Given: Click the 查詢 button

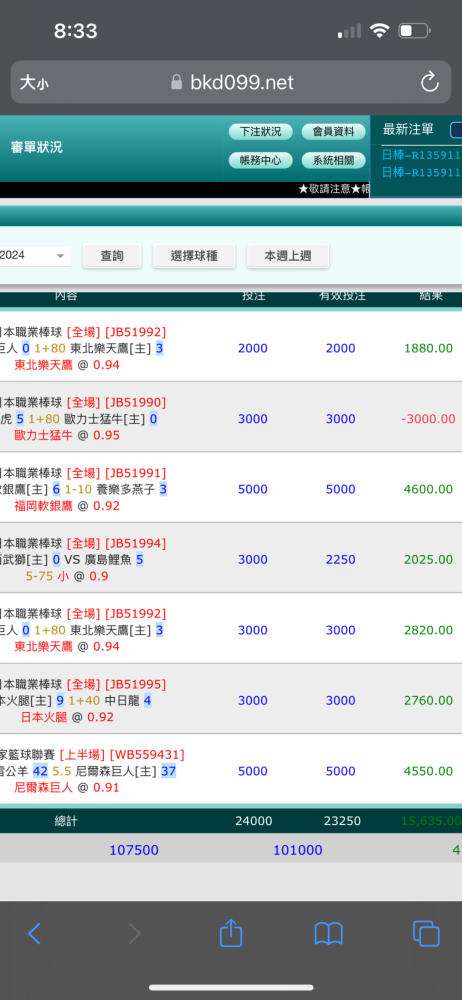Looking at the screenshot, I should (x=112, y=256).
